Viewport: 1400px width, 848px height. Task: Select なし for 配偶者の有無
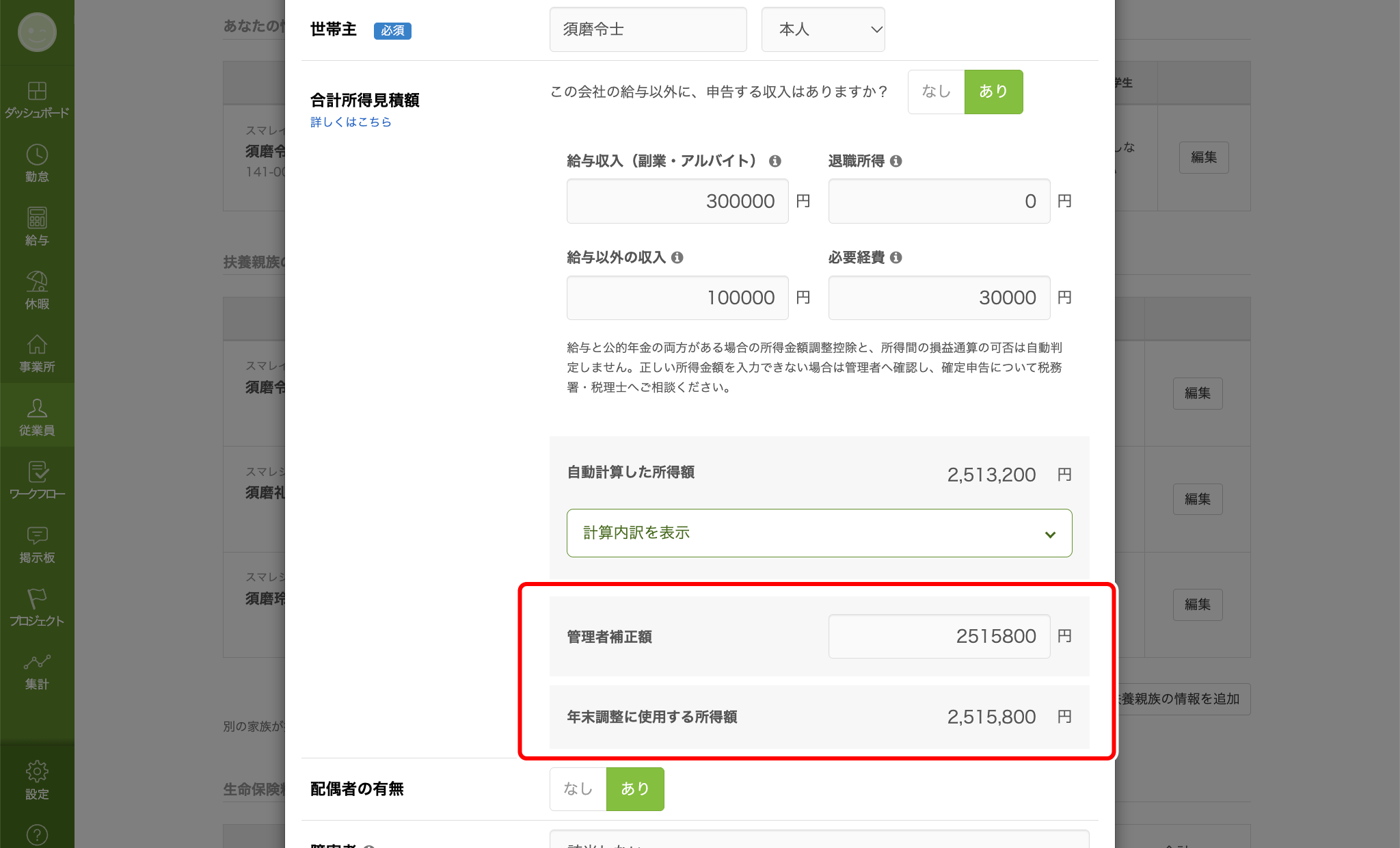coord(578,789)
